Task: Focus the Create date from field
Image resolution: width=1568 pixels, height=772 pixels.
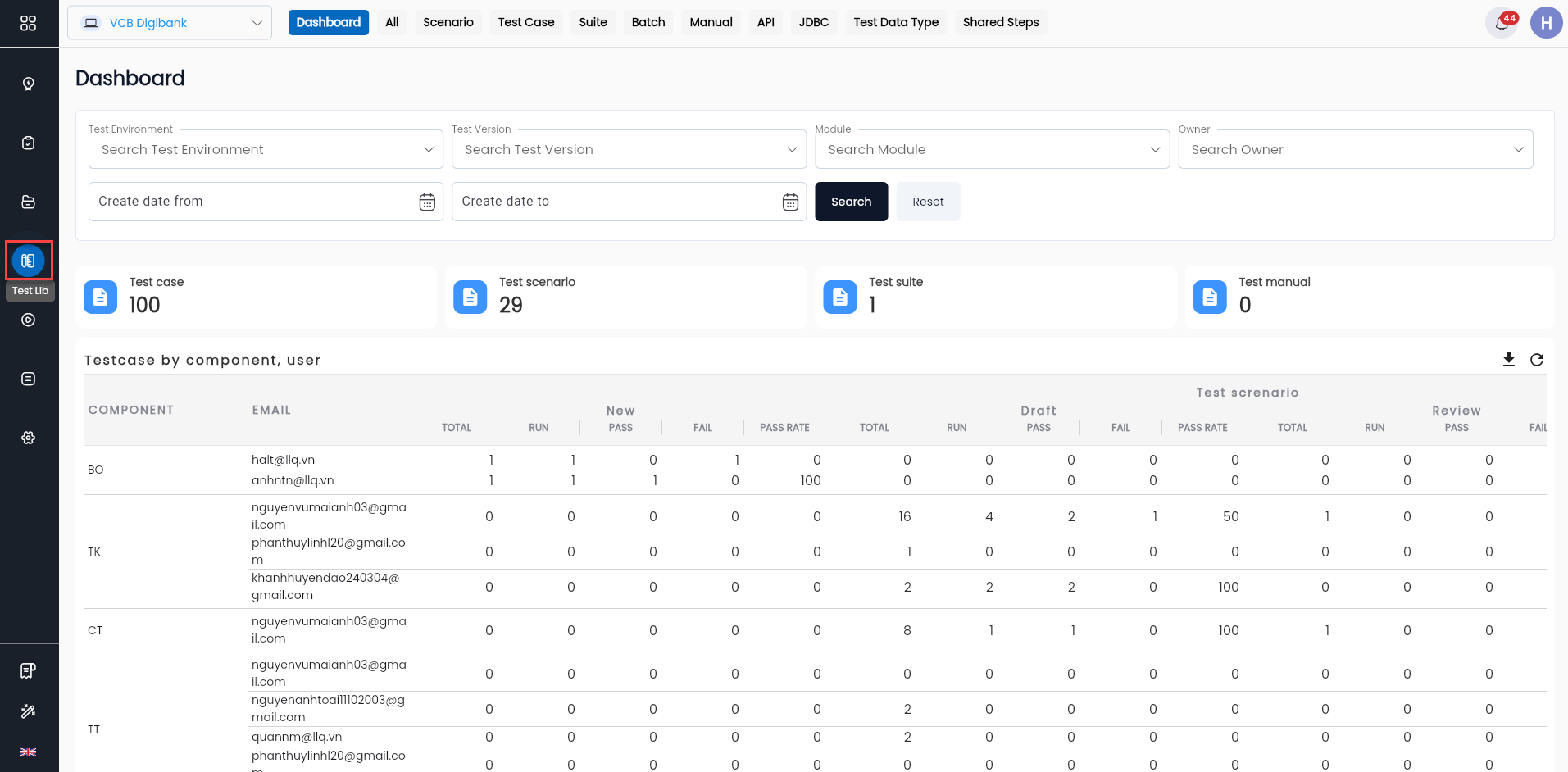Action: click(266, 202)
